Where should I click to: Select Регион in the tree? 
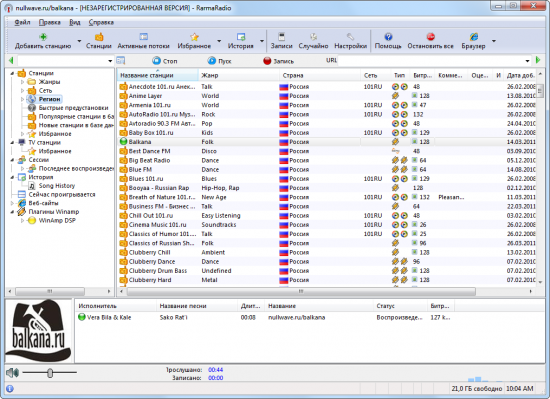pos(49,99)
